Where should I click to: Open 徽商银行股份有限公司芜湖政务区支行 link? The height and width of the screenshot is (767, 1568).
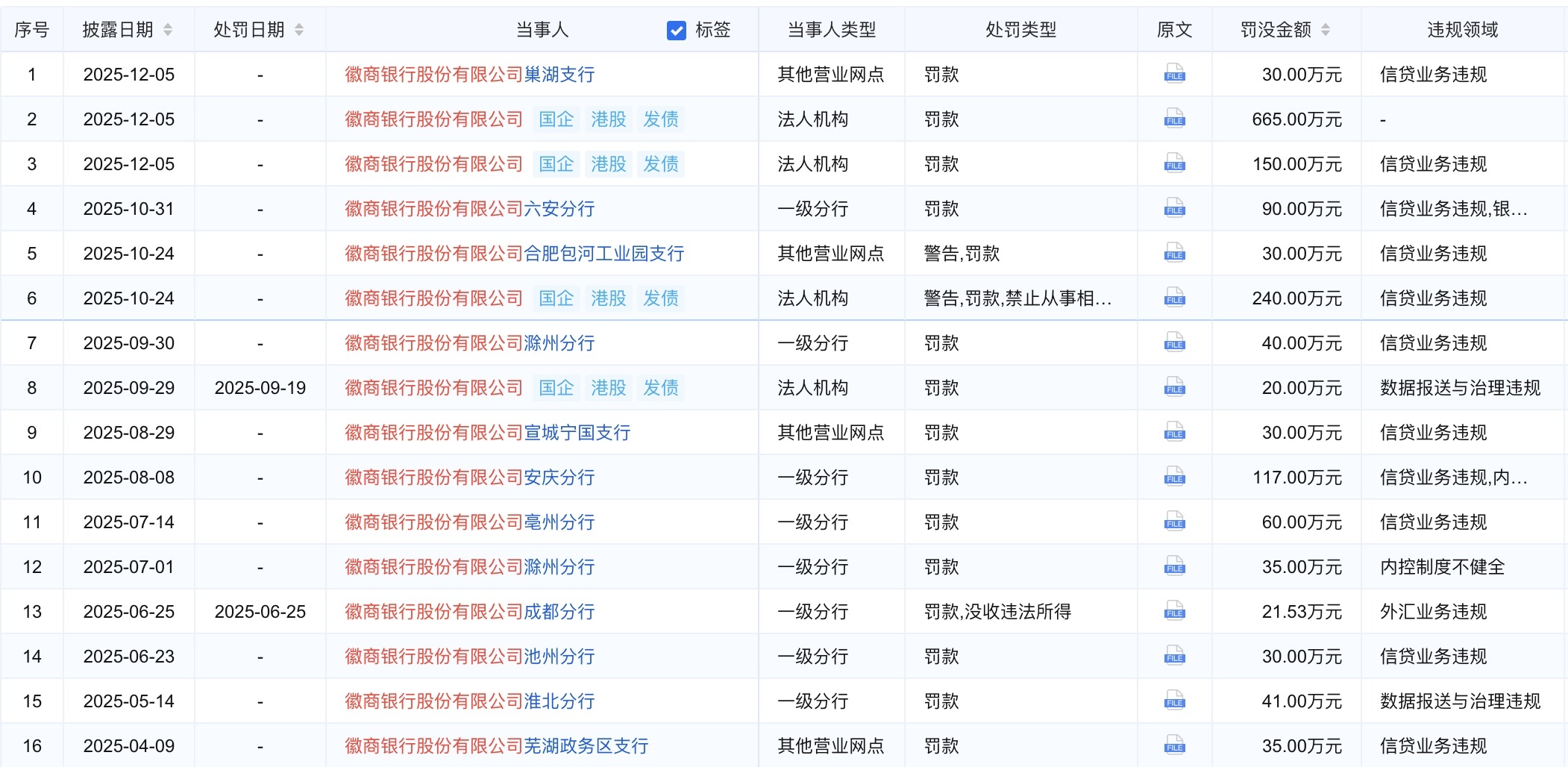click(497, 746)
